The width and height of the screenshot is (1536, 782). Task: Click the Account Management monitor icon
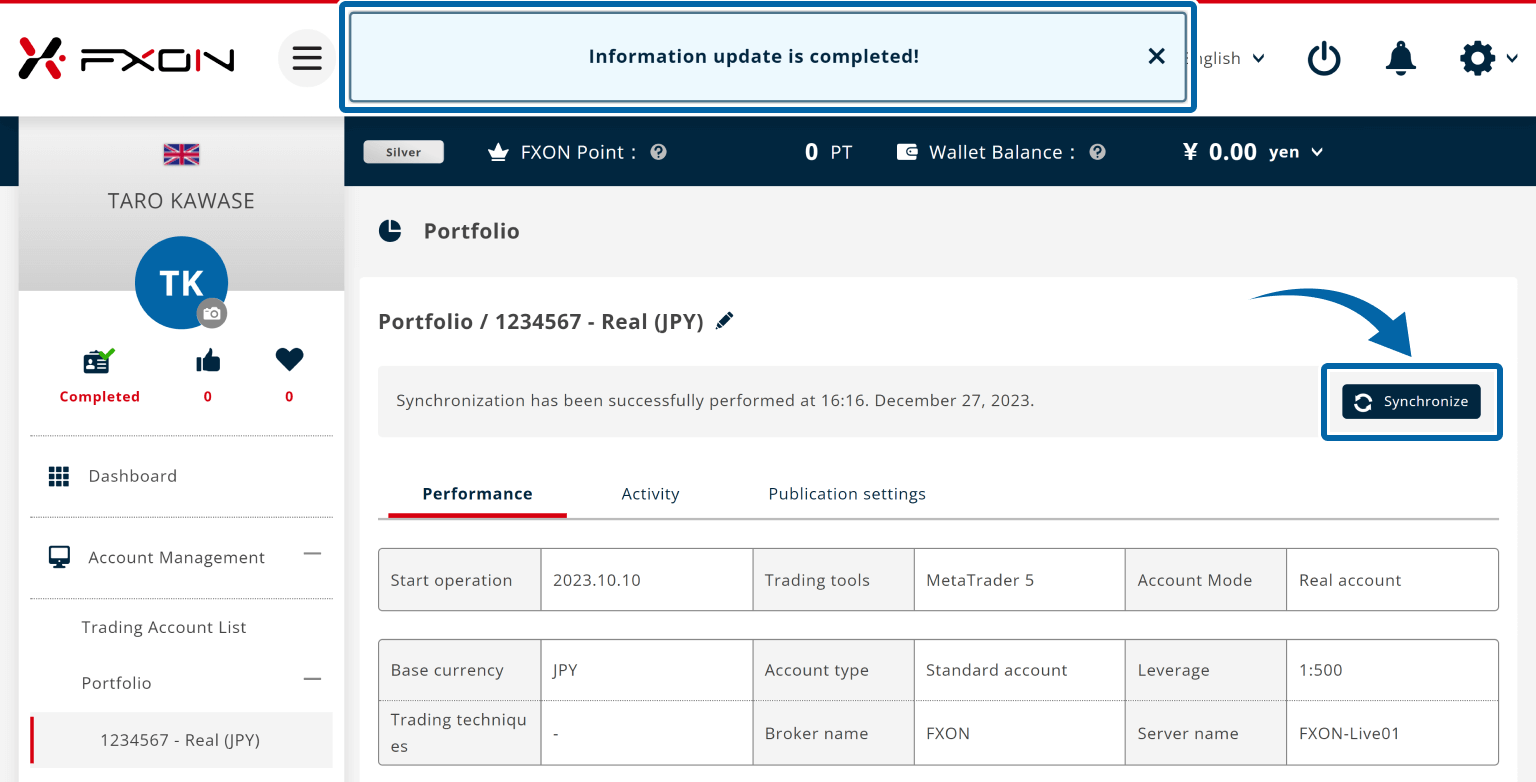[59, 557]
